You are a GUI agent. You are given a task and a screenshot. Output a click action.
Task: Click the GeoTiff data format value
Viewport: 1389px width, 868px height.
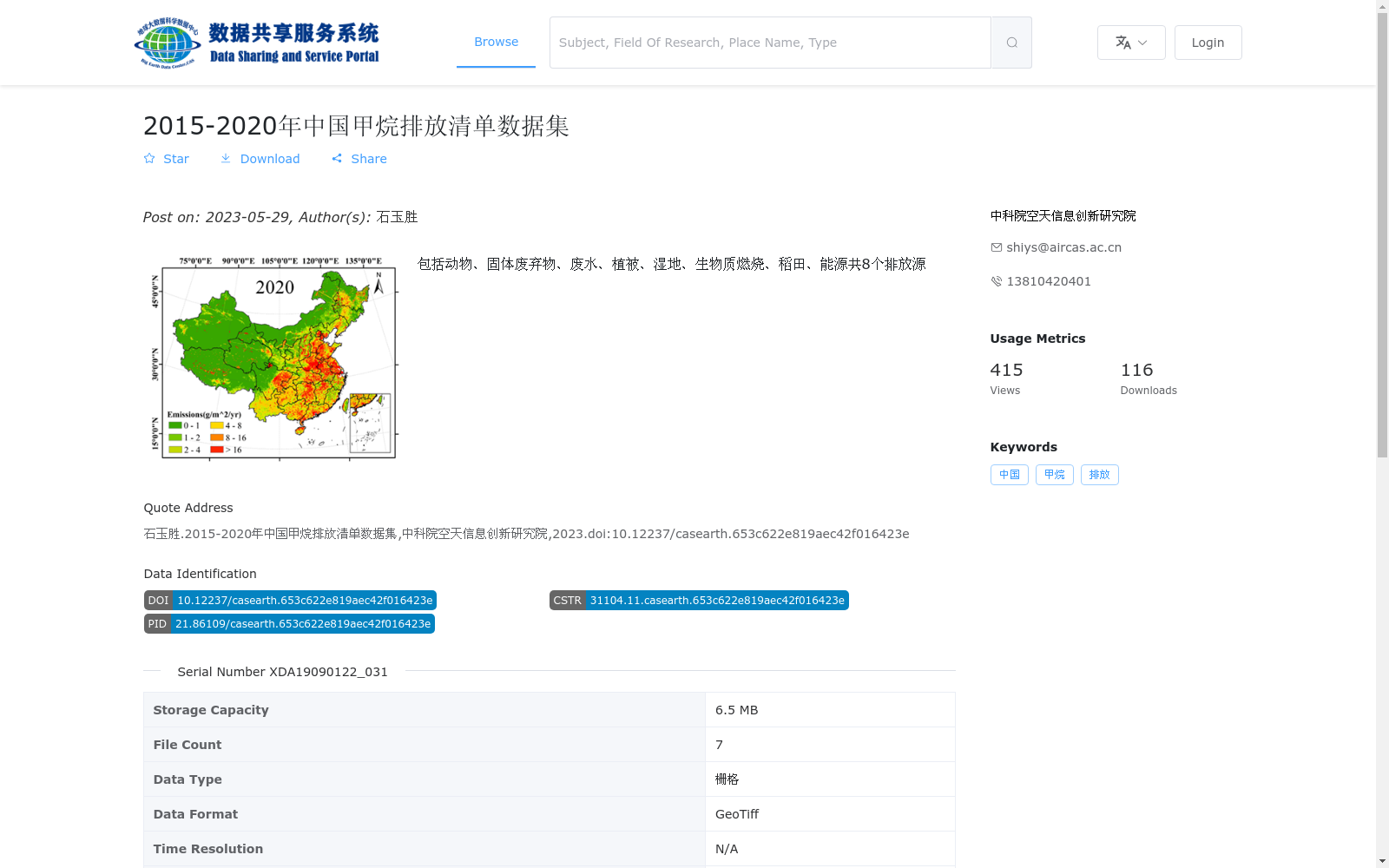[x=737, y=814]
